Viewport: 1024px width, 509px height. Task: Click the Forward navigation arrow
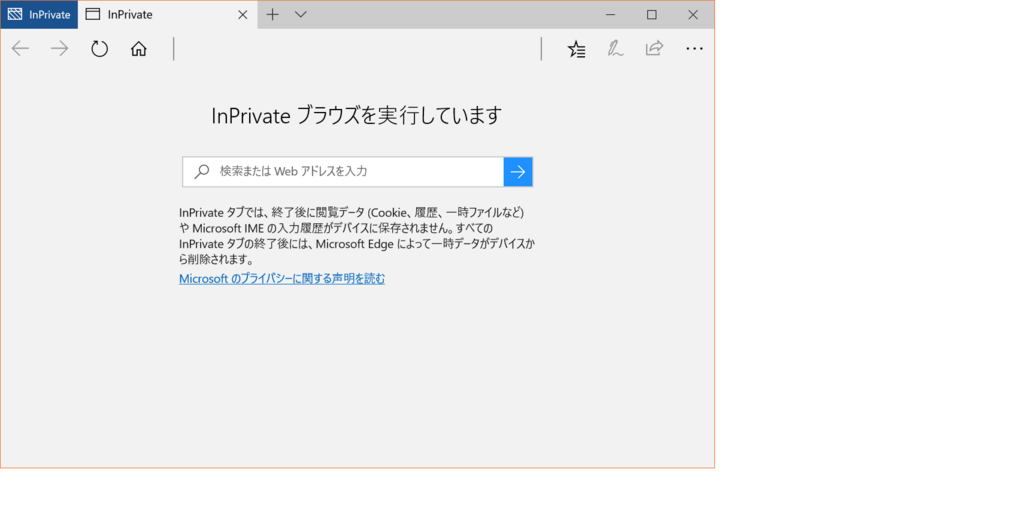[59, 48]
